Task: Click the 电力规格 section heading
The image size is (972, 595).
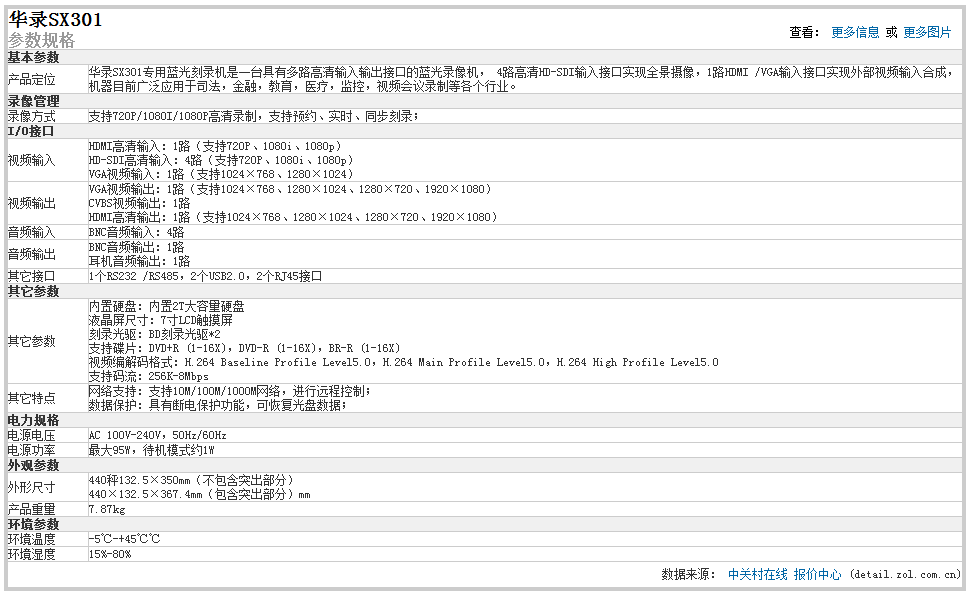Action: click(x=33, y=420)
